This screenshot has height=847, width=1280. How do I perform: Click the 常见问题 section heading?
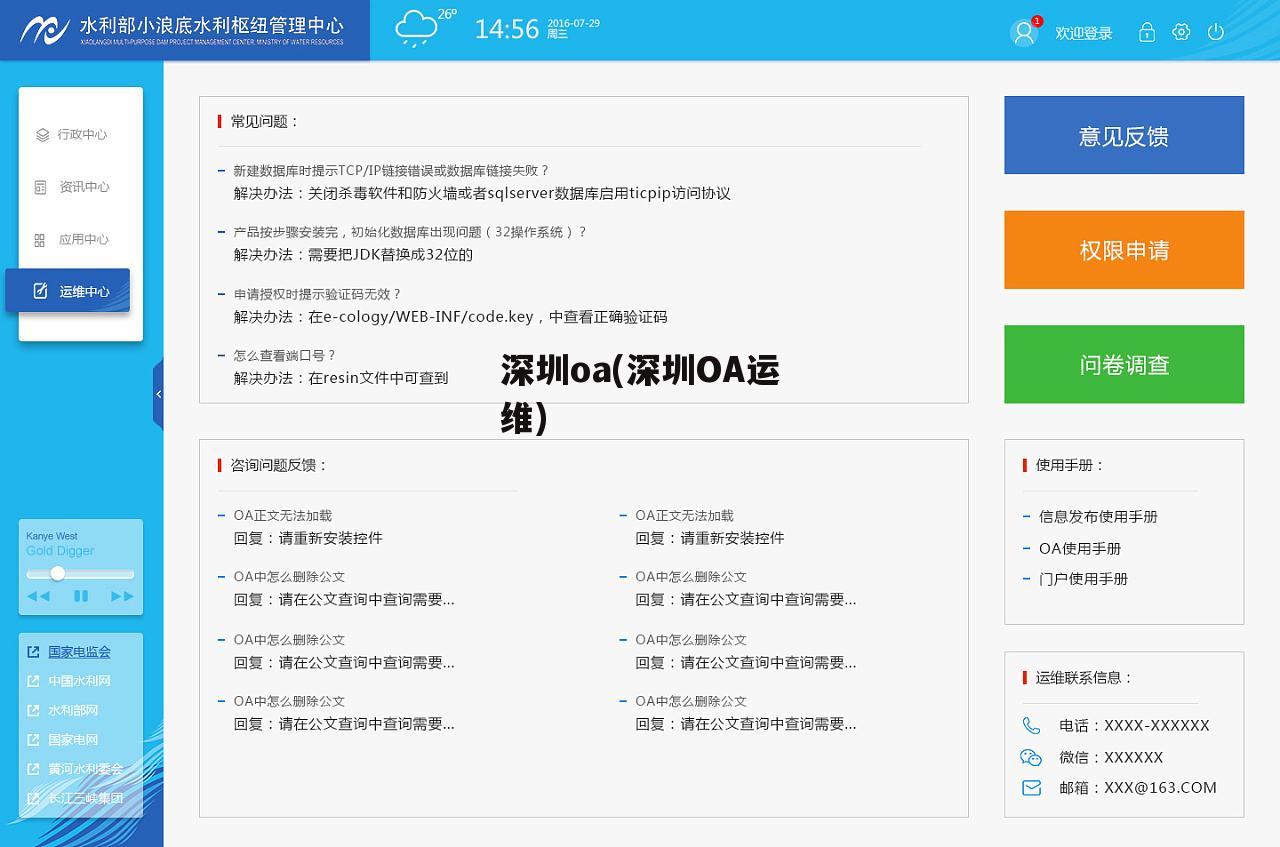[265, 121]
